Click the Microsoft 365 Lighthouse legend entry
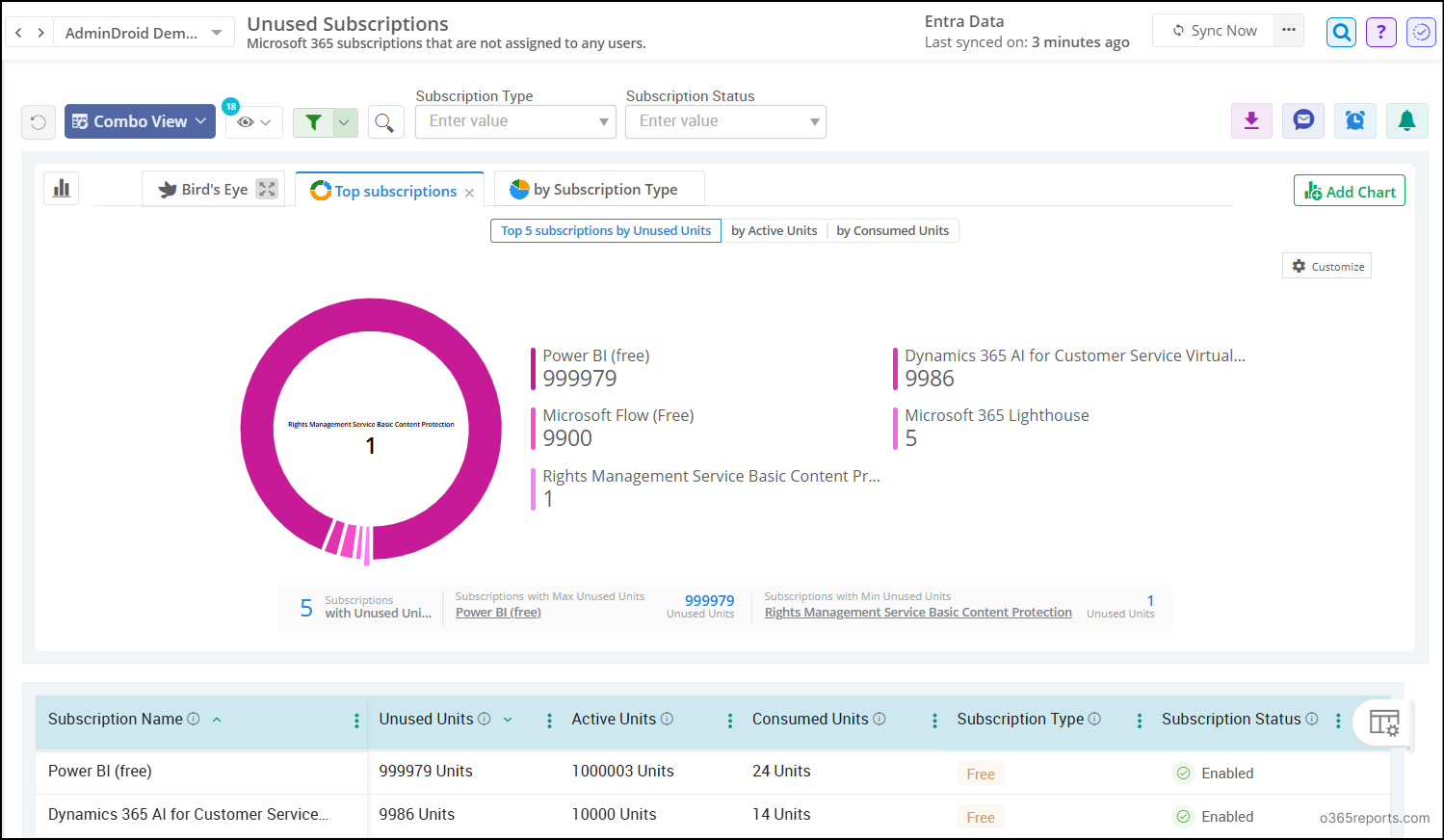This screenshot has width=1444, height=840. point(992,428)
